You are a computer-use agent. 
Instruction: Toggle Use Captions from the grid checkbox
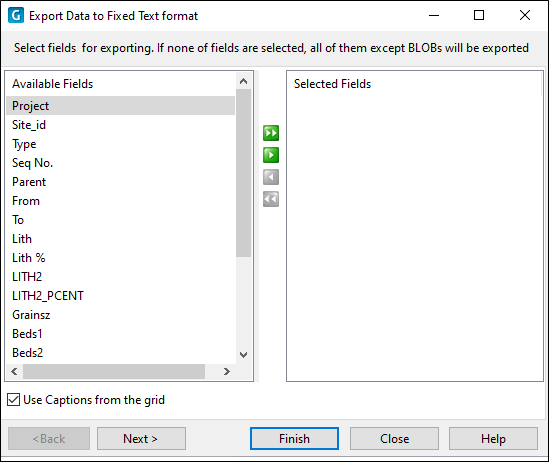tap(13, 400)
